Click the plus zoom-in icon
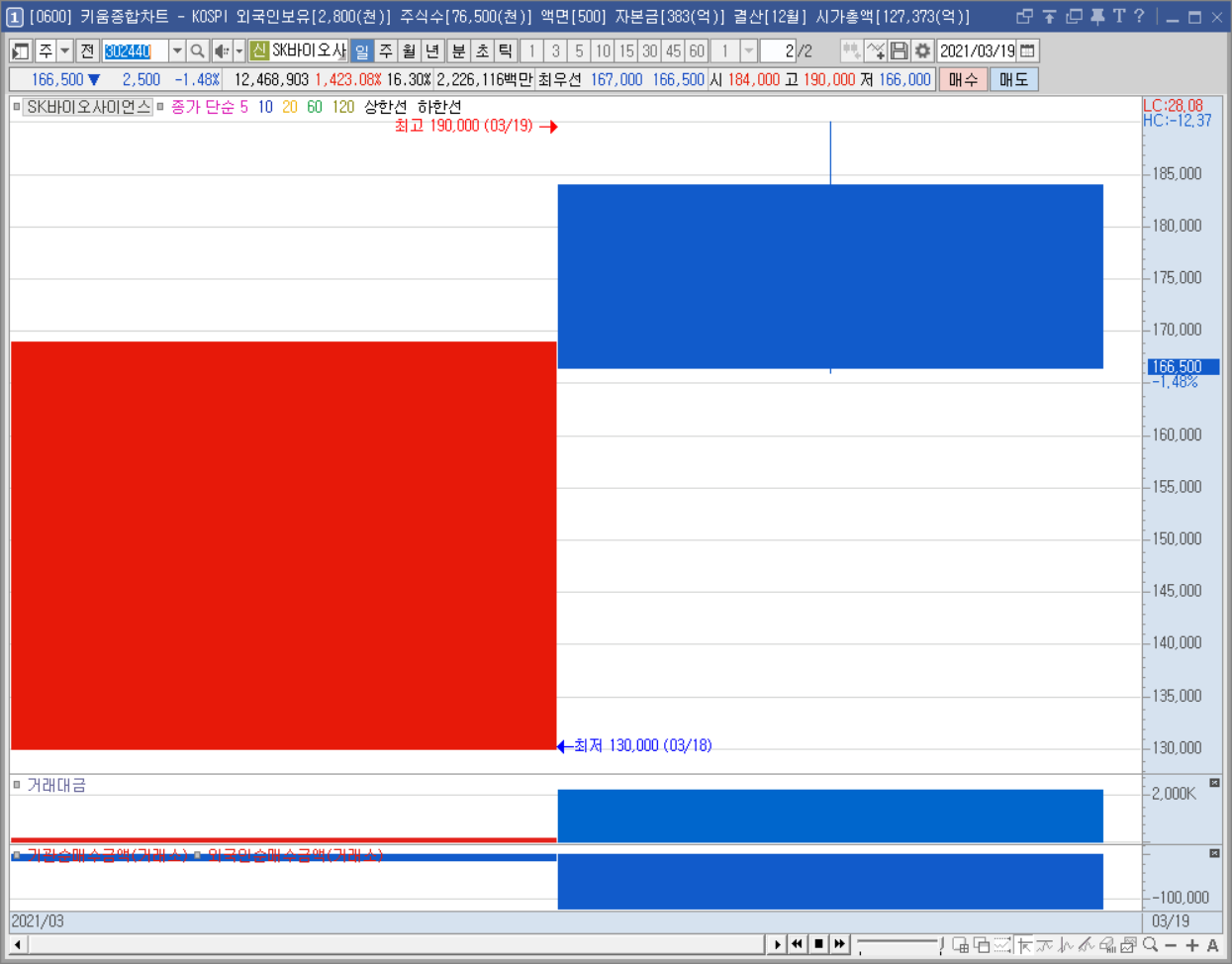 pos(1192,945)
